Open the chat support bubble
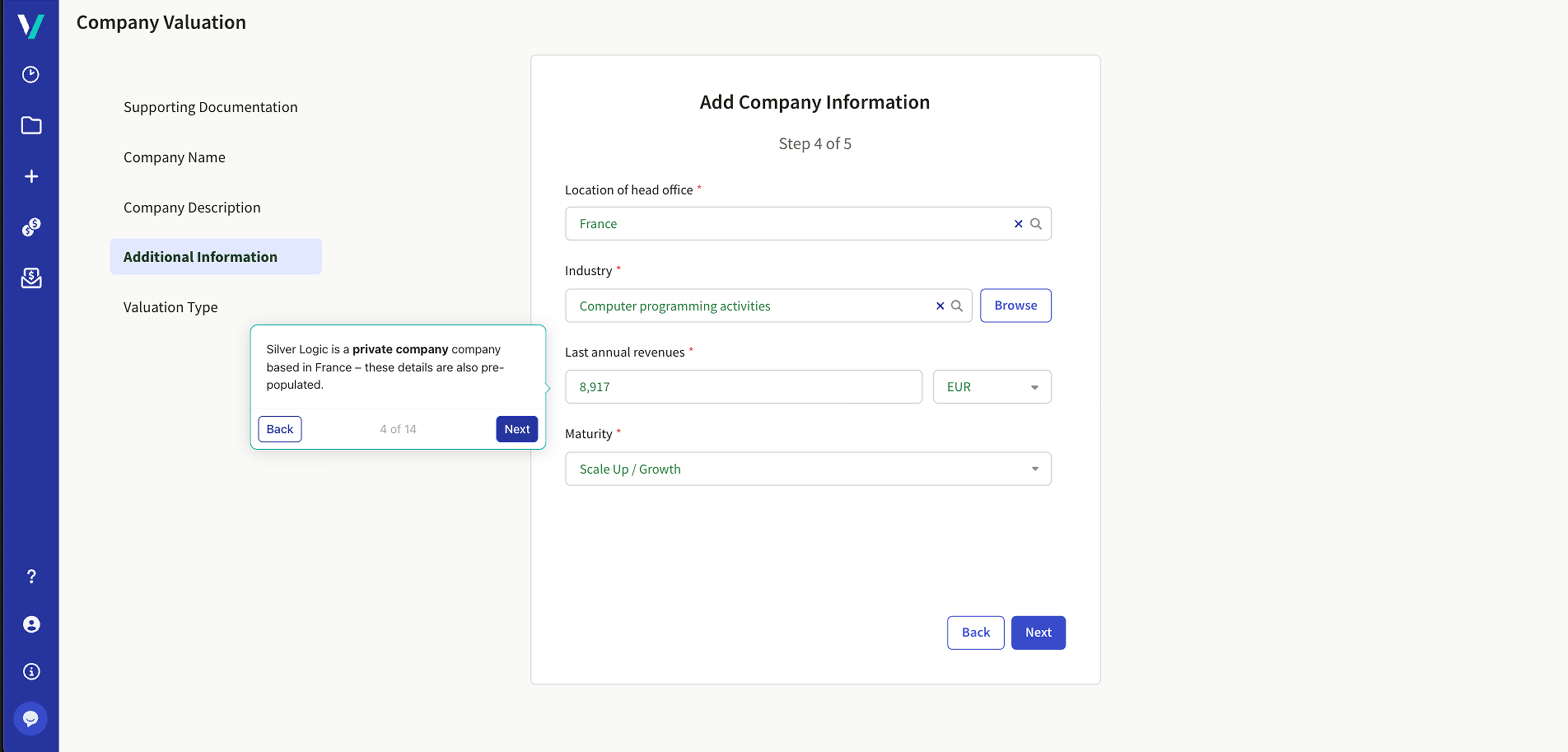 [31, 719]
